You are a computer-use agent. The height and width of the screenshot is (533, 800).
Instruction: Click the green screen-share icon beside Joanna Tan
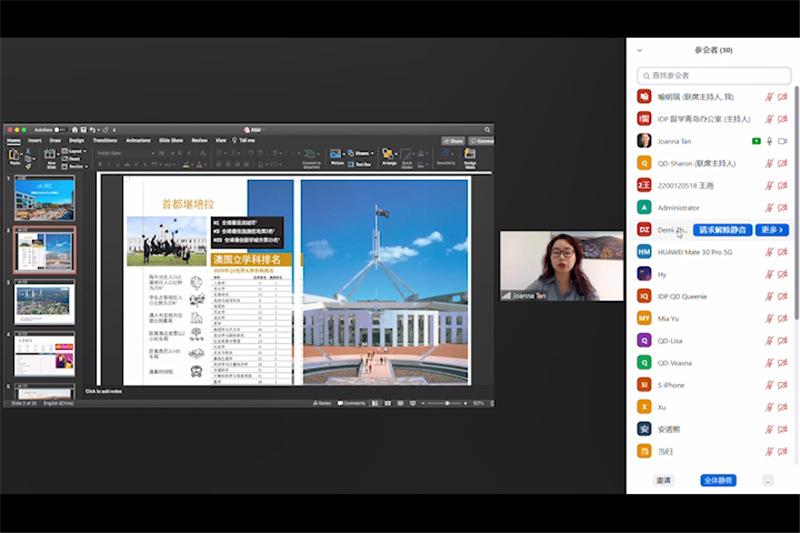pos(756,141)
